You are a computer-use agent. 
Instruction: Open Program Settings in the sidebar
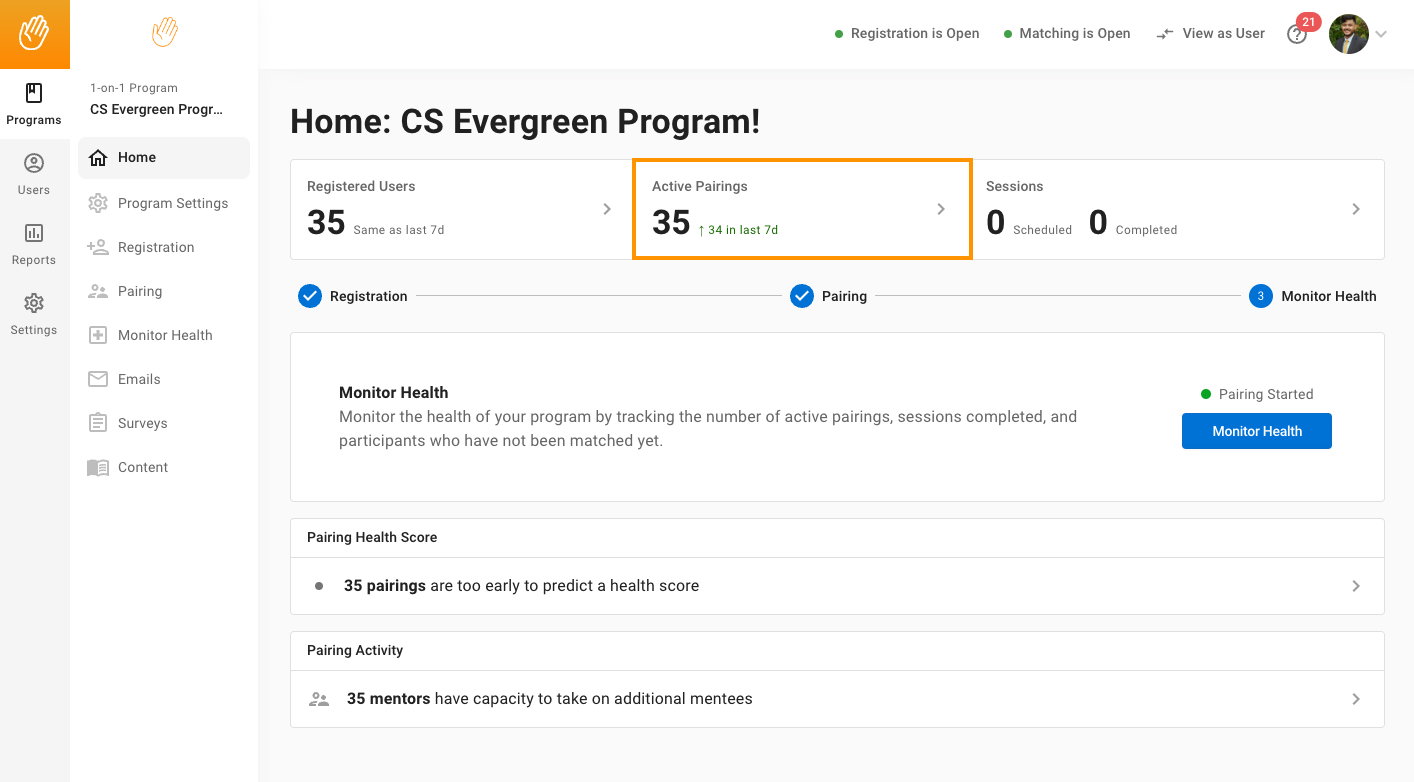(164, 203)
